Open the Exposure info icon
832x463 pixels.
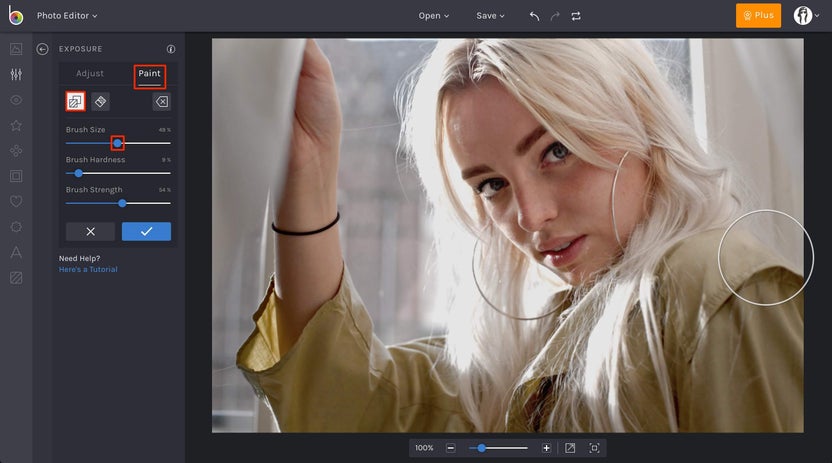[171, 49]
